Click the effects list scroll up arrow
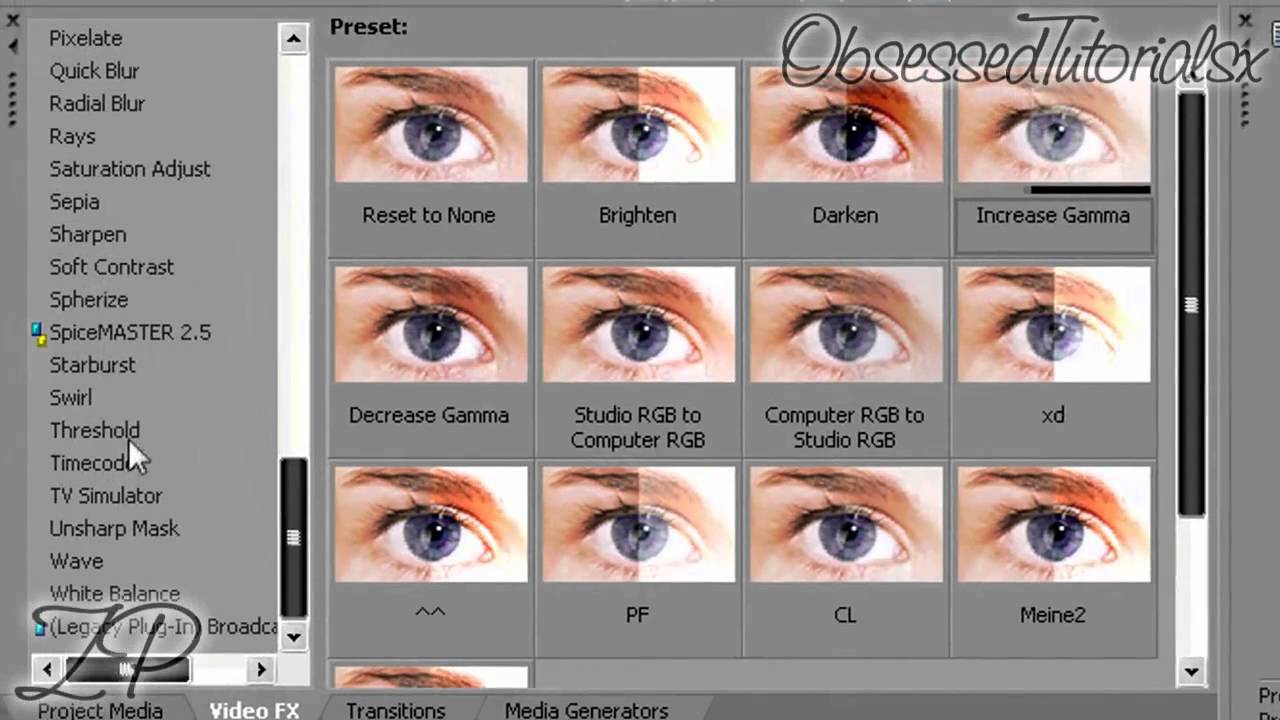Viewport: 1280px width, 720px height. pyautogui.click(x=293, y=39)
